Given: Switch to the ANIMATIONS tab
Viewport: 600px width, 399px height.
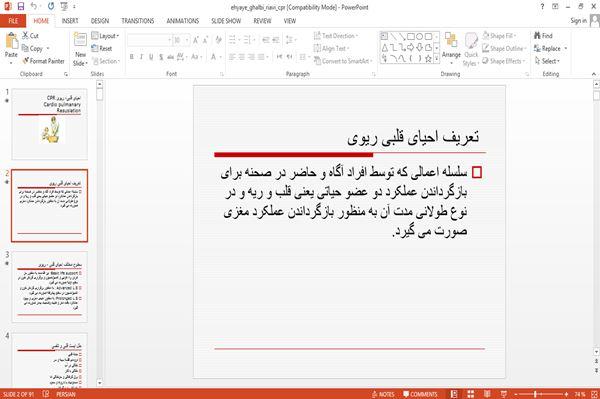Looking at the screenshot, I should [x=183, y=21].
